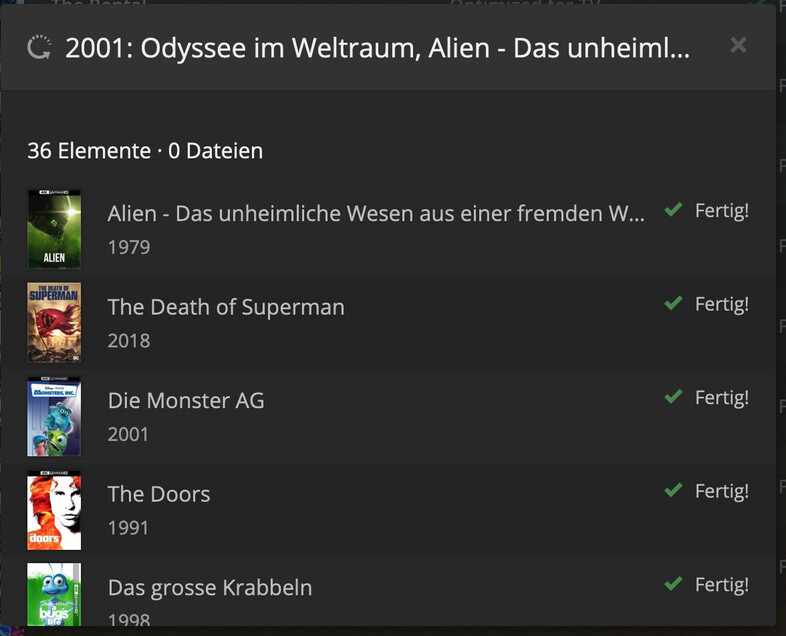
Task: Open the Die Monster AG title
Action: click(x=186, y=401)
